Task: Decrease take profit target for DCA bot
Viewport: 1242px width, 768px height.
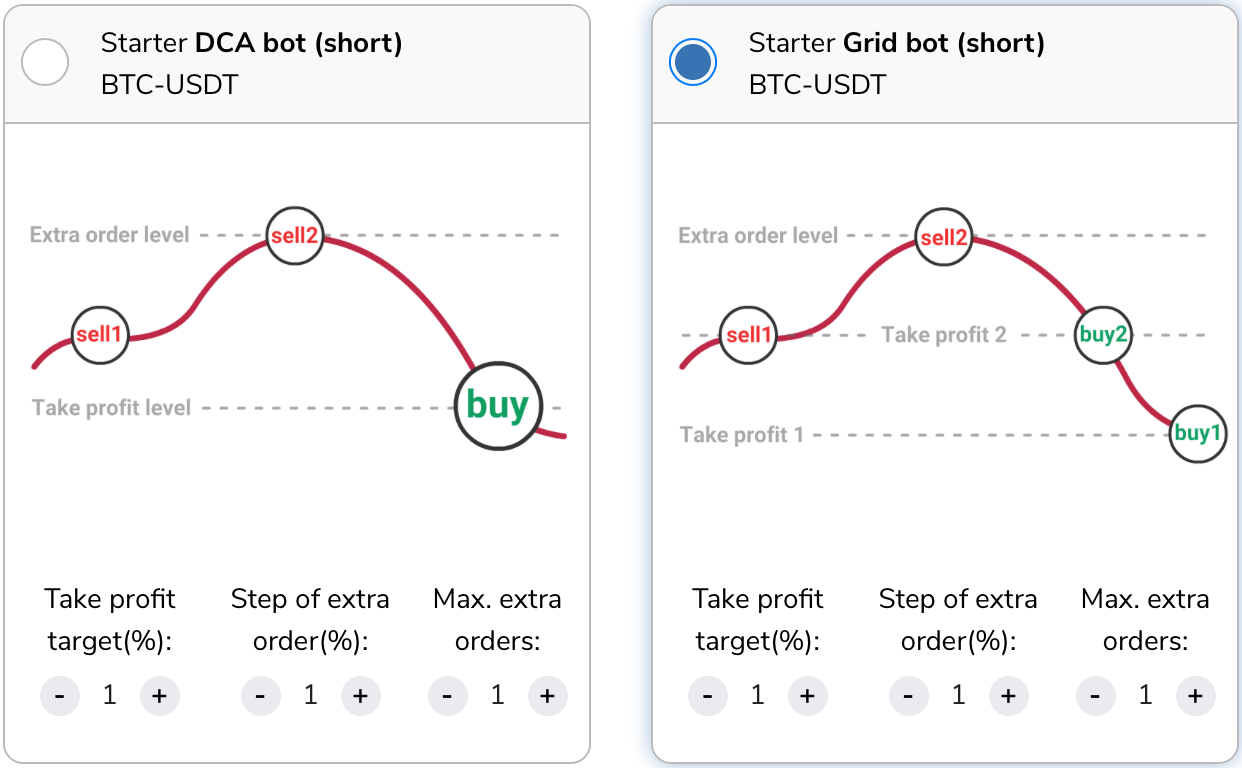Action: (60, 696)
